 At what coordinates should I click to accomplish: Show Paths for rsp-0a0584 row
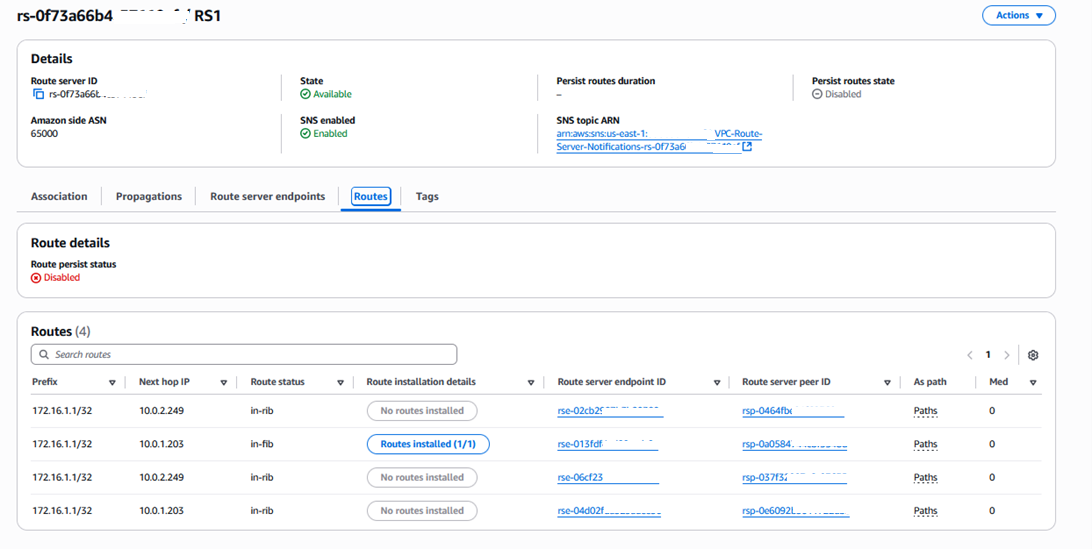[926, 444]
